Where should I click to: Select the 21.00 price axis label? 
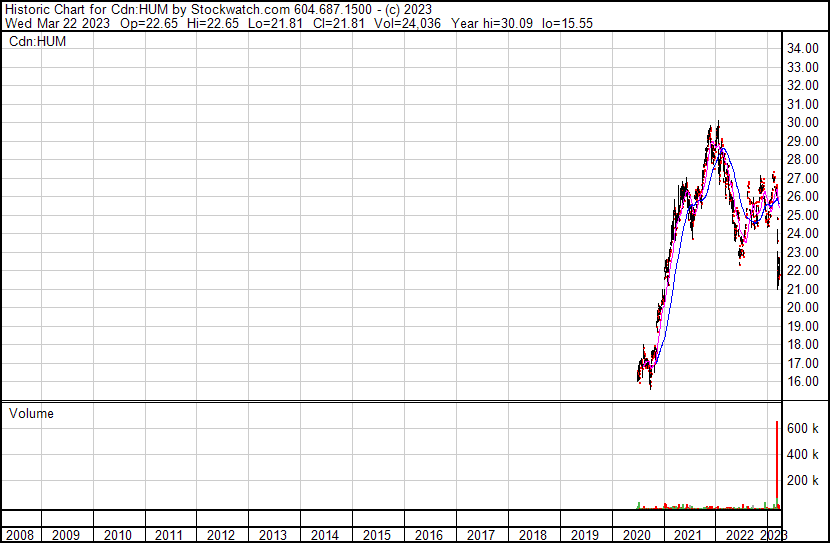[x=804, y=289]
